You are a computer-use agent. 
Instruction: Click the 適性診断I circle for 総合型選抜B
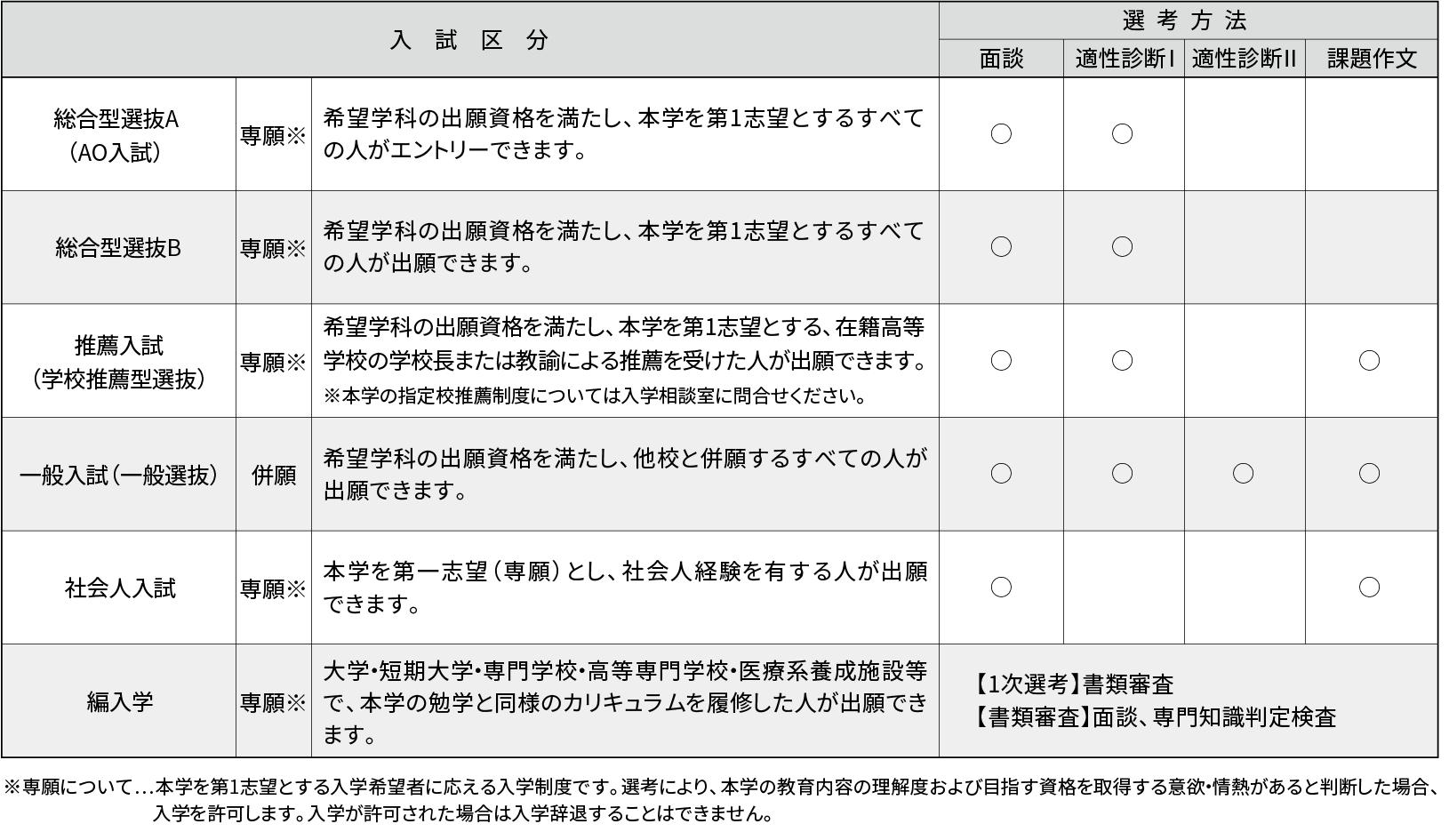(1122, 247)
